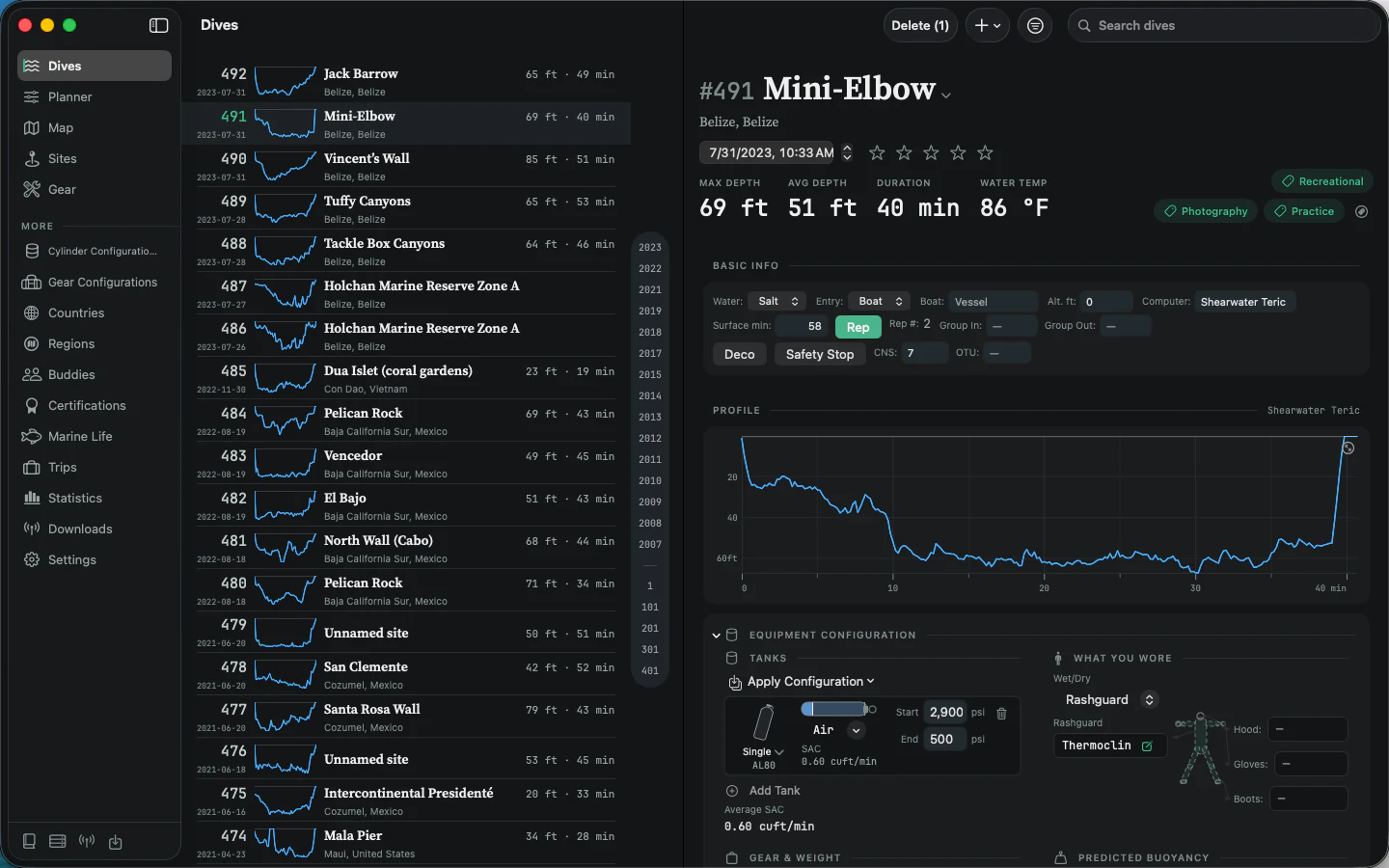Open the Air gas mix dropdown

pos(856,730)
